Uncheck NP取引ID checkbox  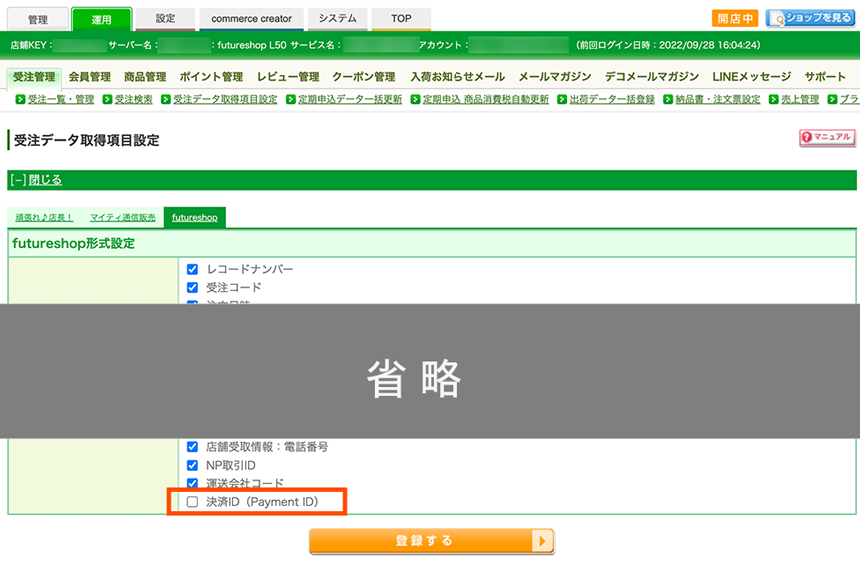point(193,466)
